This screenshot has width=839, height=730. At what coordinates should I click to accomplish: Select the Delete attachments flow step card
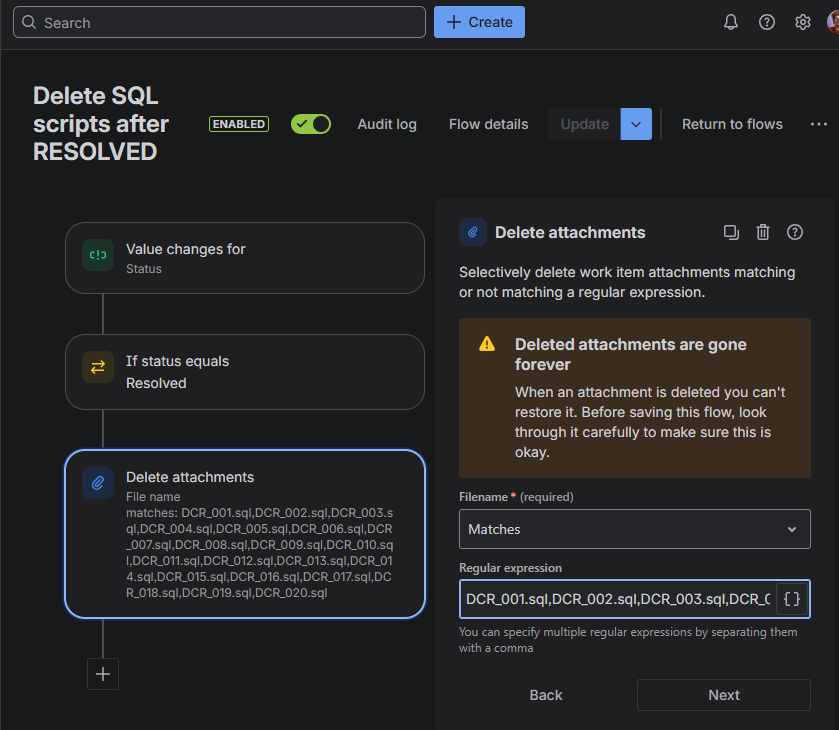(x=245, y=534)
